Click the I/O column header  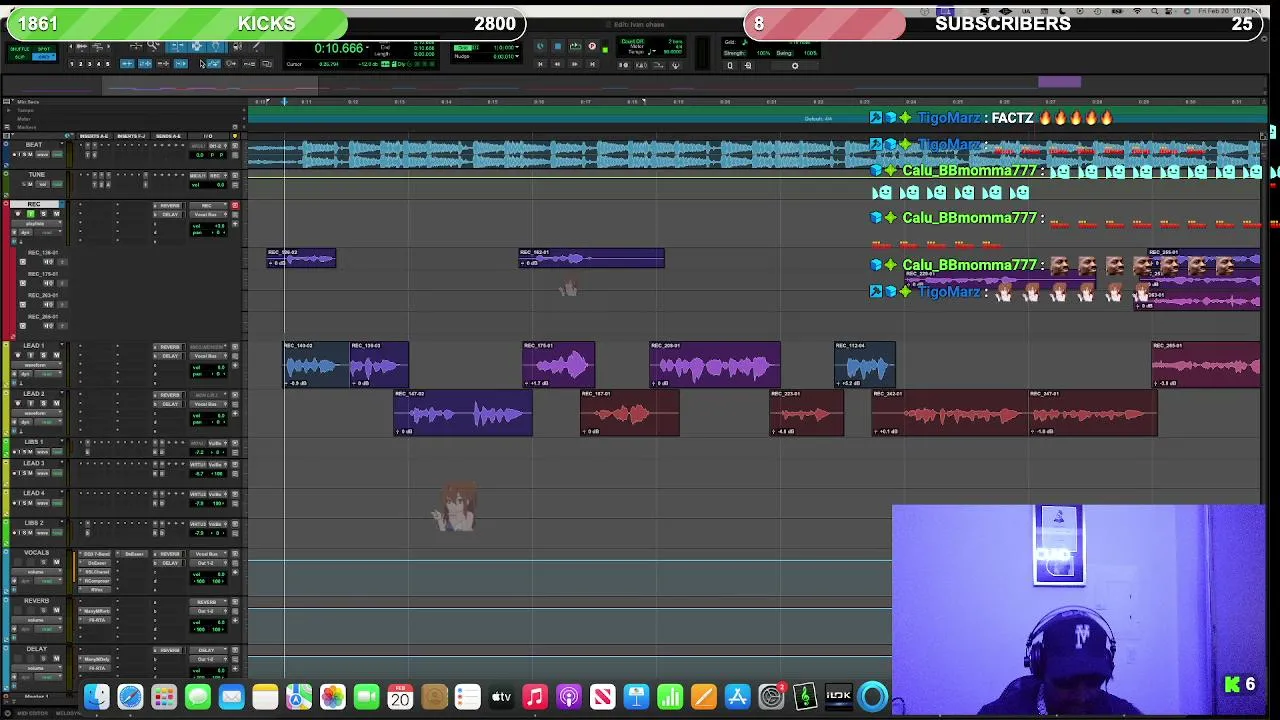(209, 136)
